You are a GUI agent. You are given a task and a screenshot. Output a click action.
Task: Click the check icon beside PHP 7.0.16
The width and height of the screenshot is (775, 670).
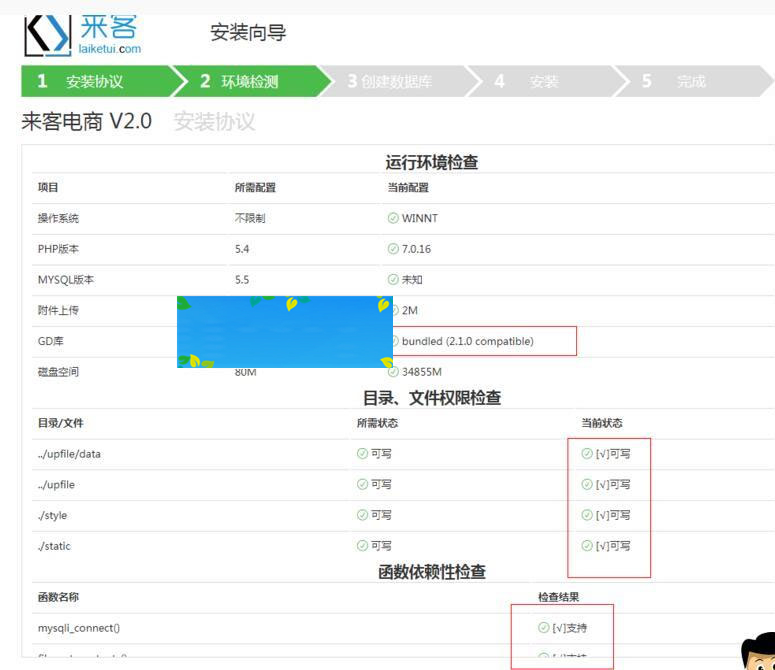click(393, 249)
